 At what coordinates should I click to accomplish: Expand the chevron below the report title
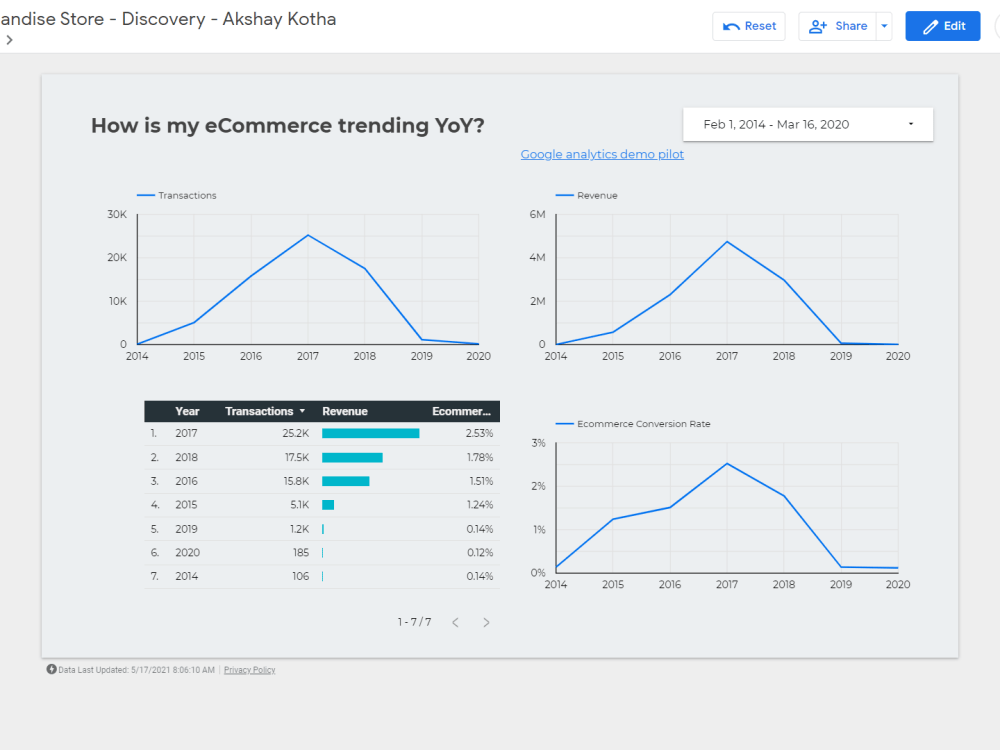(x=8, y=41)
